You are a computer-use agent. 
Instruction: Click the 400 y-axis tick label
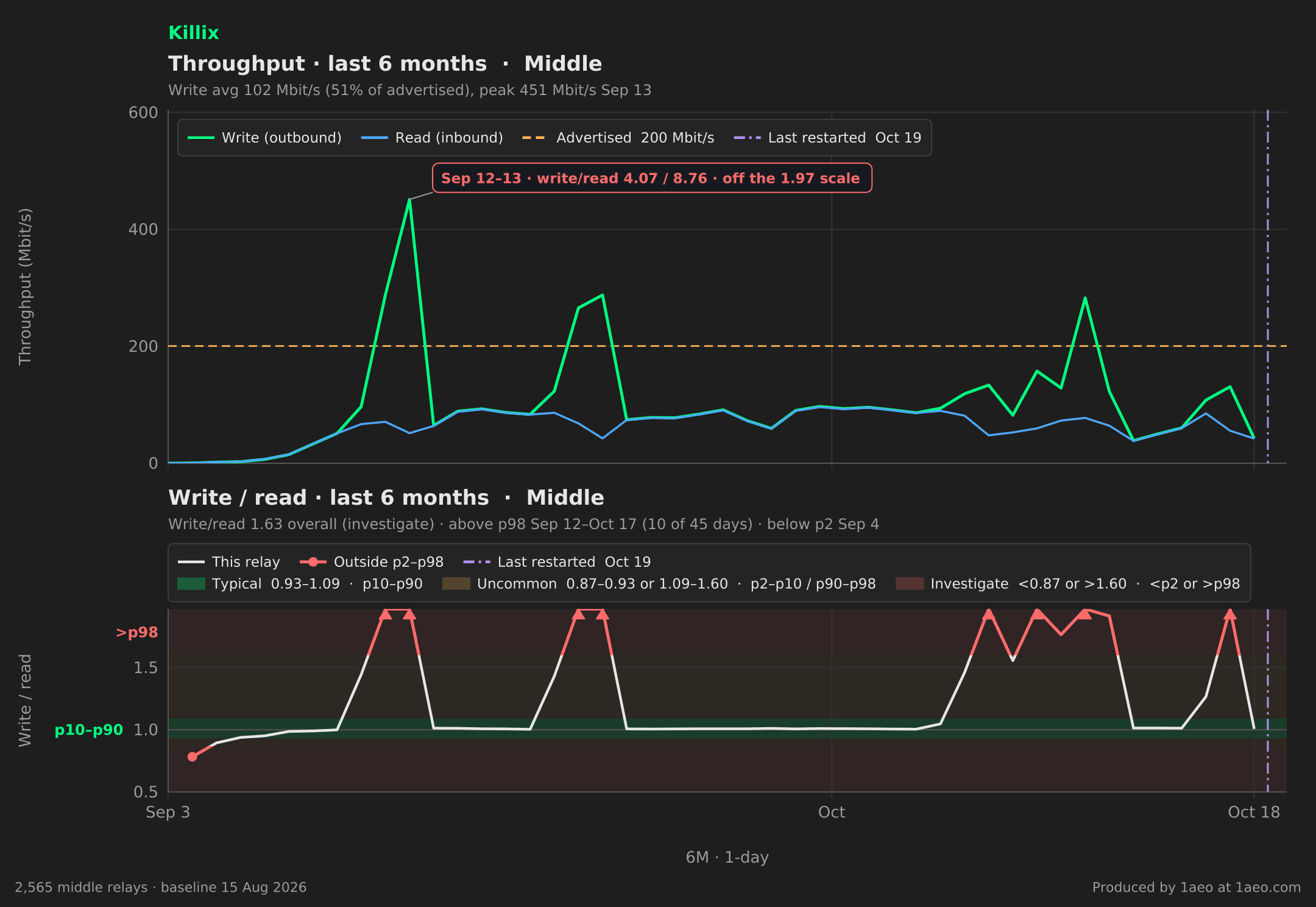pos(143,230)
